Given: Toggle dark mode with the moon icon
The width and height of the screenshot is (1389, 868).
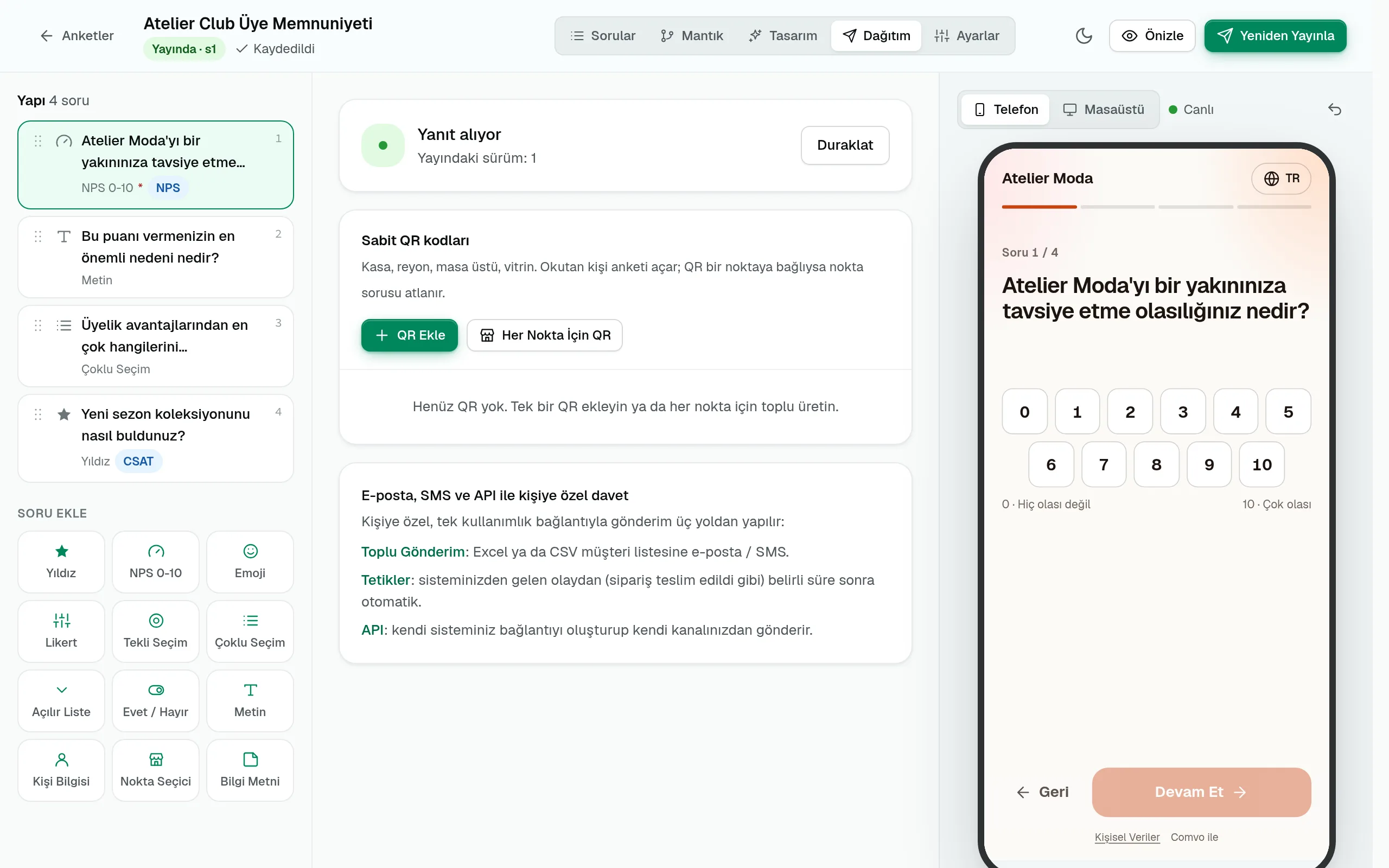Looking at the screenshot, I should (1083, 36).
